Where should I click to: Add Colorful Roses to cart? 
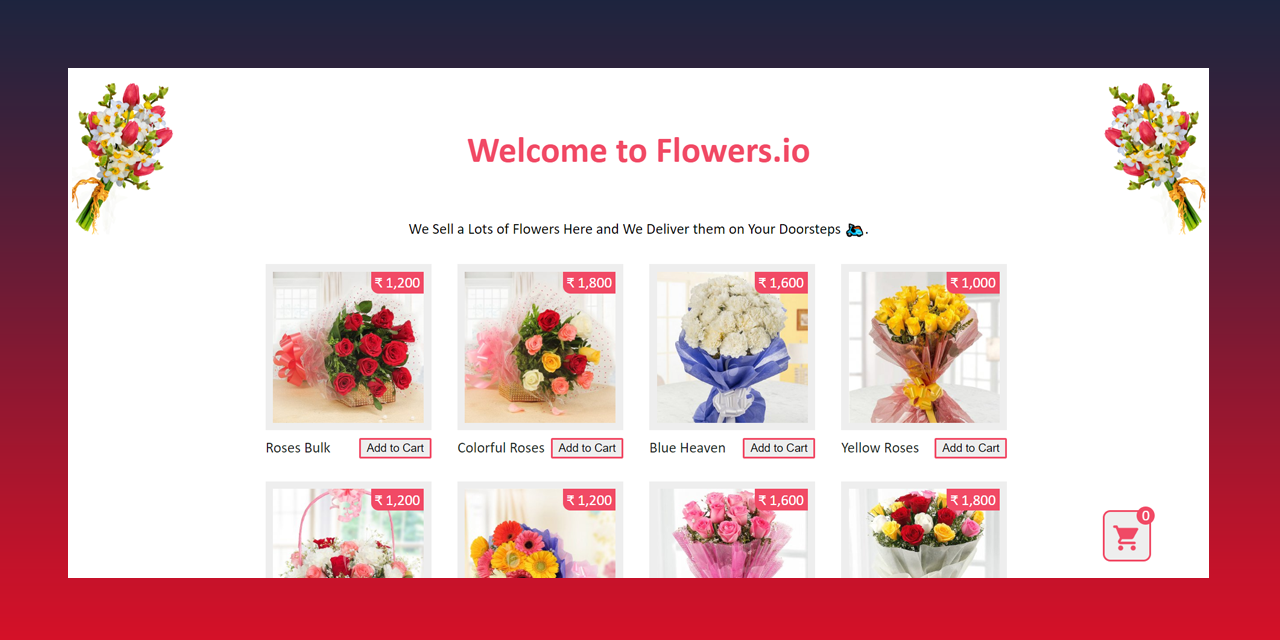click(587, 448)
